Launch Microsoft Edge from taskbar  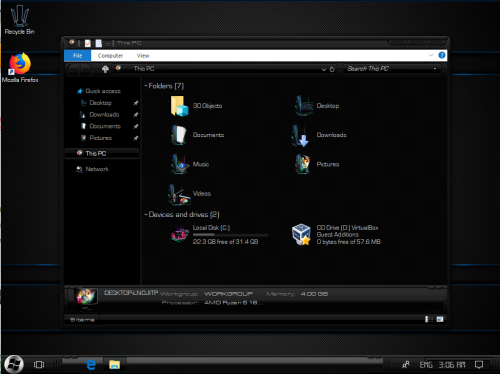click(x=91, y=365)
